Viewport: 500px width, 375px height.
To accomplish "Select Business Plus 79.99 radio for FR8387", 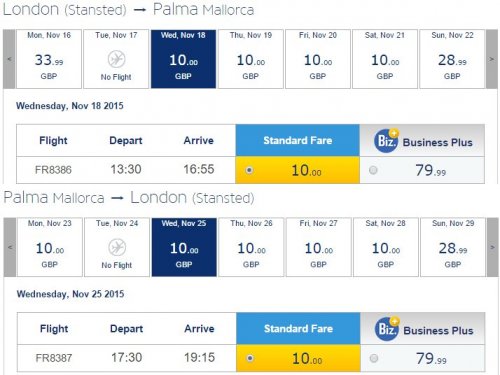I will click(374, 358).
